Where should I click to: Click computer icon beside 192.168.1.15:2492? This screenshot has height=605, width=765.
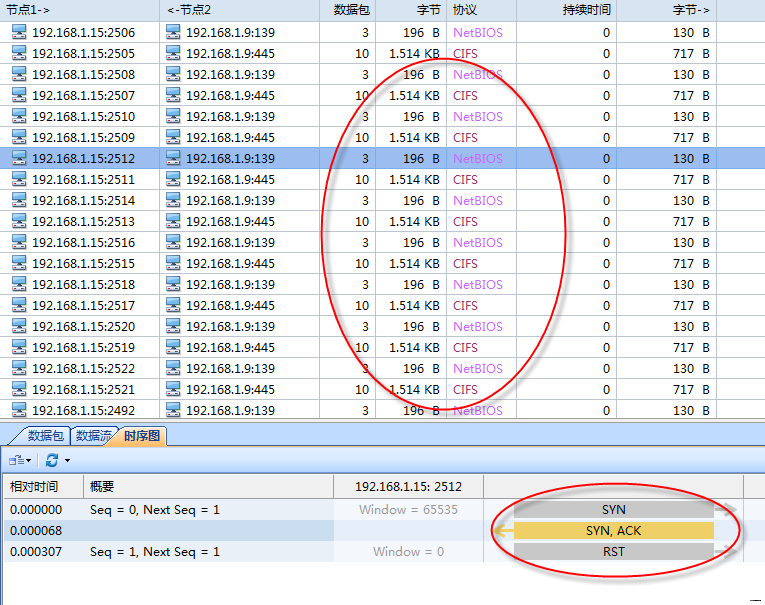[x=20, y=410]
